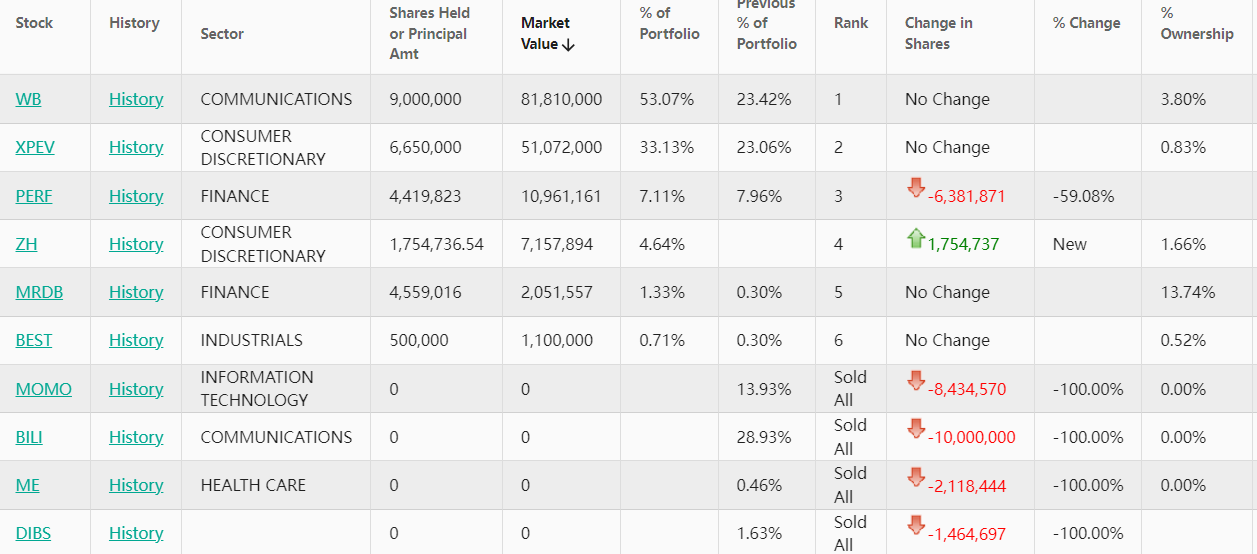Show History for MOMO

tap(136, 389)
